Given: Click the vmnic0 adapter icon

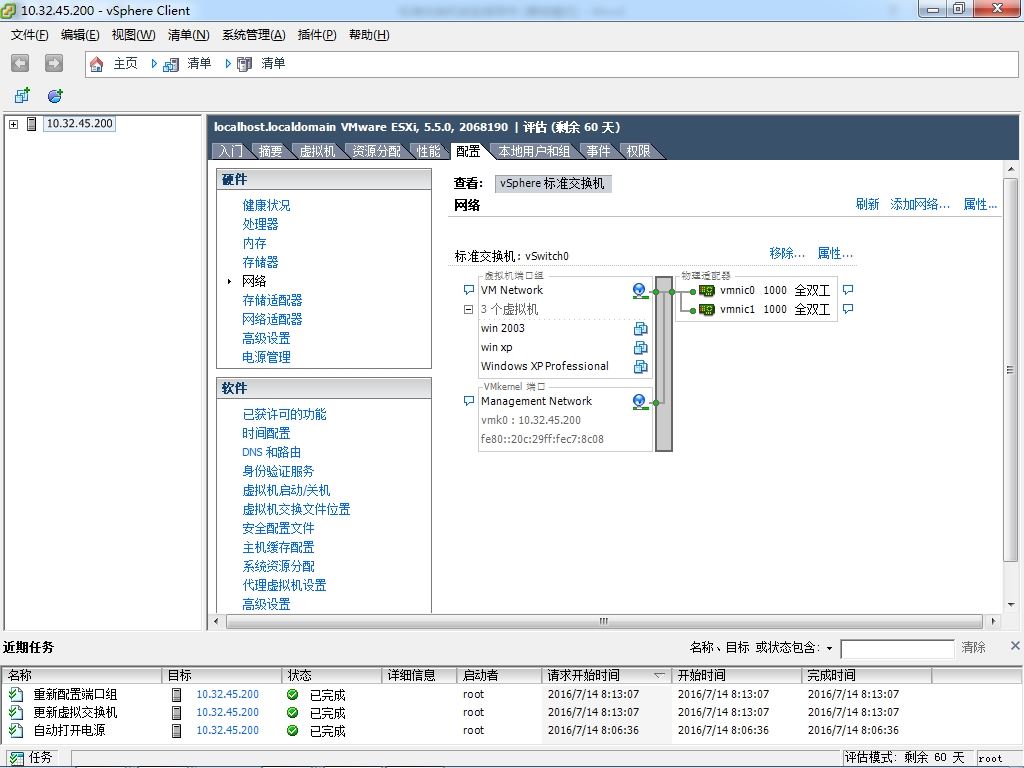Looking at the screenshot, I should [707, 291].
